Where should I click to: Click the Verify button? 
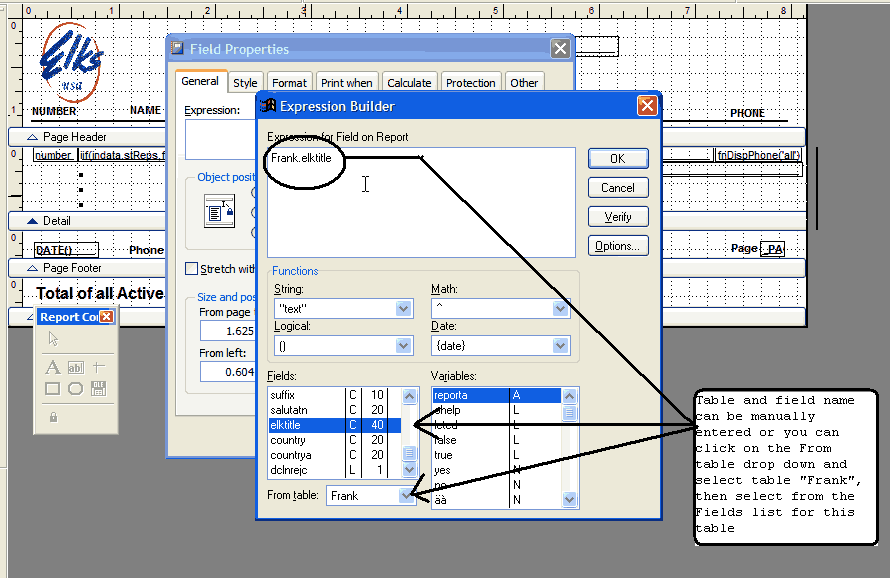coord(617,216)
